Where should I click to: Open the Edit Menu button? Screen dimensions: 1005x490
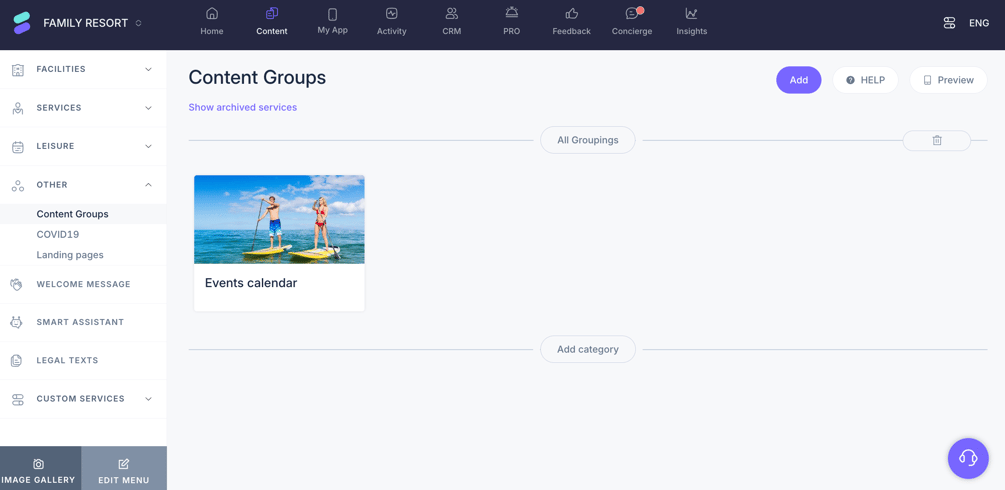click(124, 468)
